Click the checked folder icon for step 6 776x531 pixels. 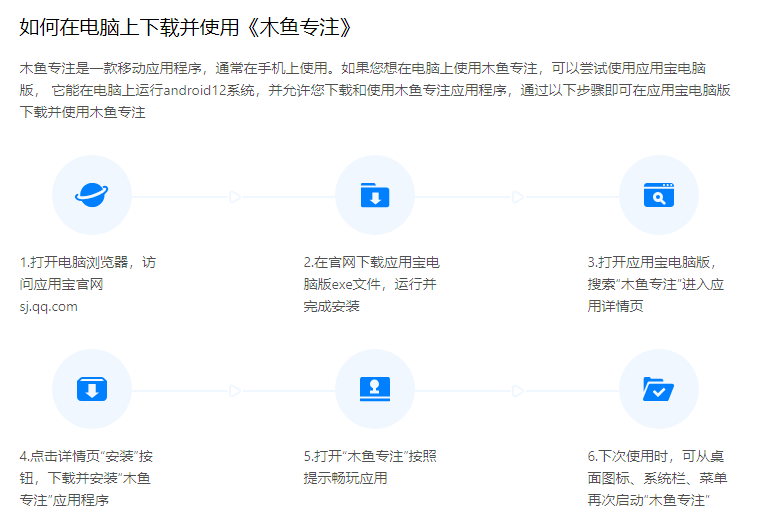coord(658,389)
